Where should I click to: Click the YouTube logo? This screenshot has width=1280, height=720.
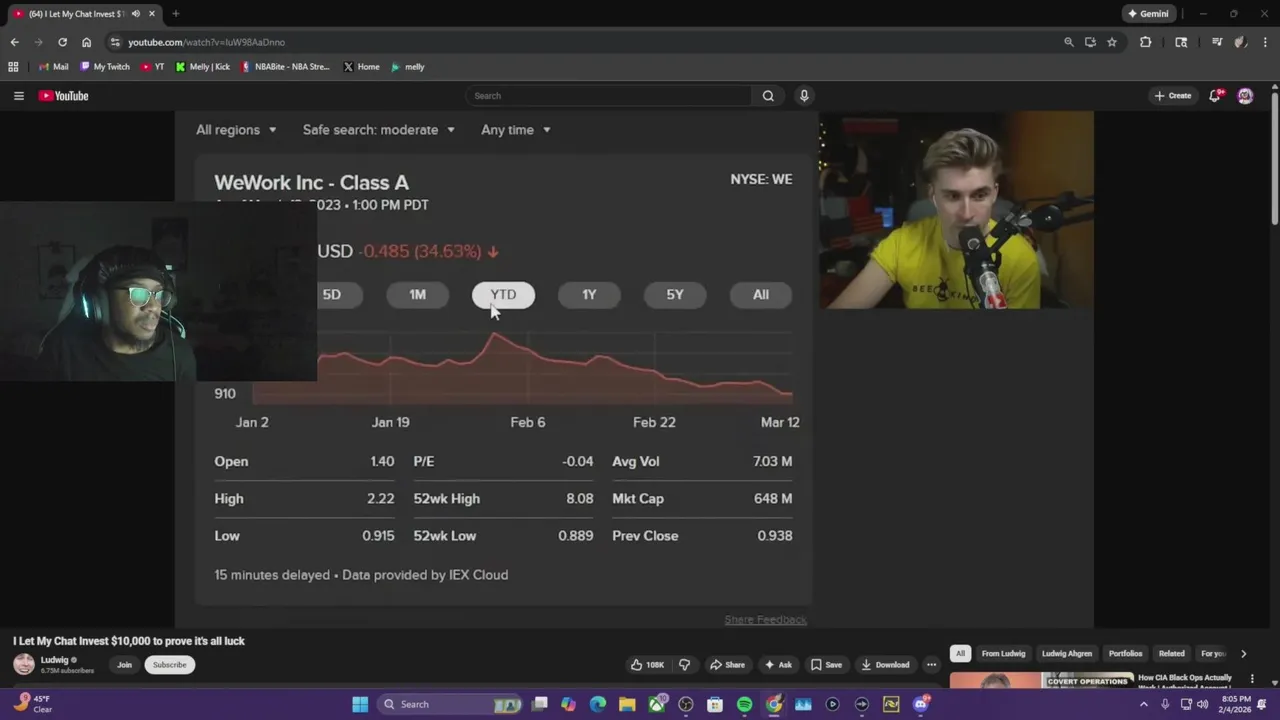click(x=64, y=96)
